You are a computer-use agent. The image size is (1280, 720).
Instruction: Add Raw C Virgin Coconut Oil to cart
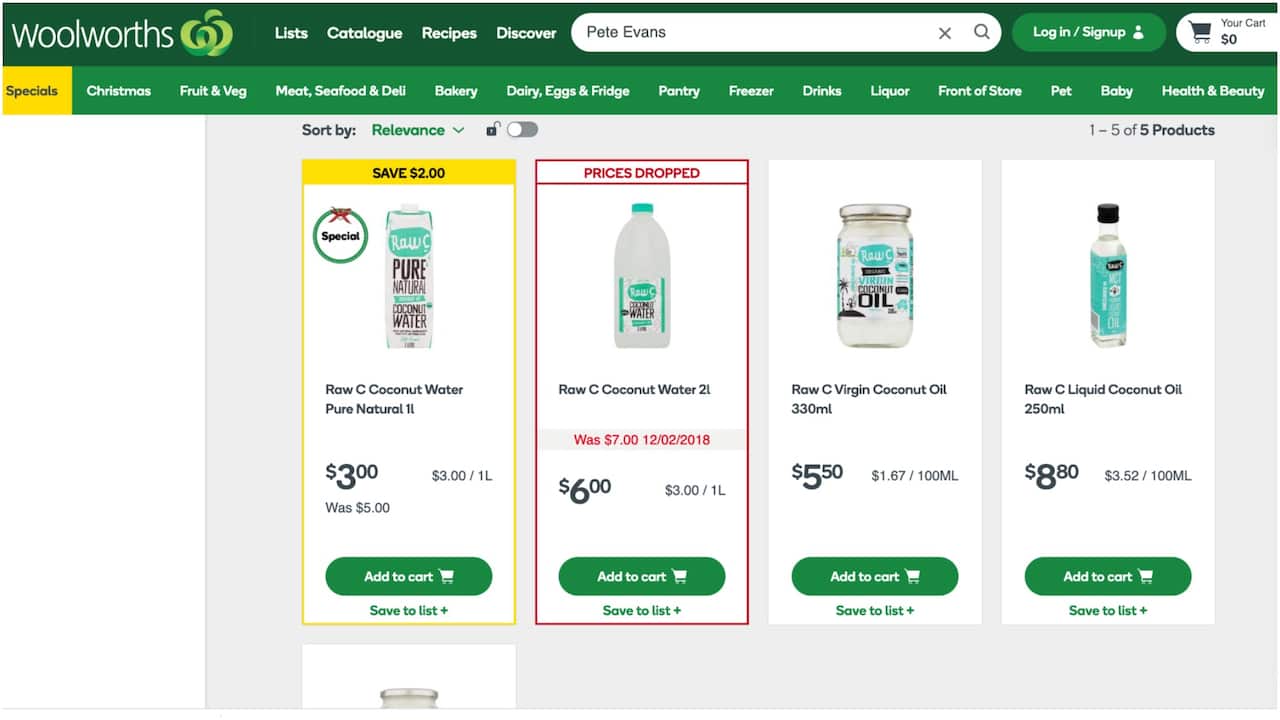pyautogui.click(x=874, y=576)
